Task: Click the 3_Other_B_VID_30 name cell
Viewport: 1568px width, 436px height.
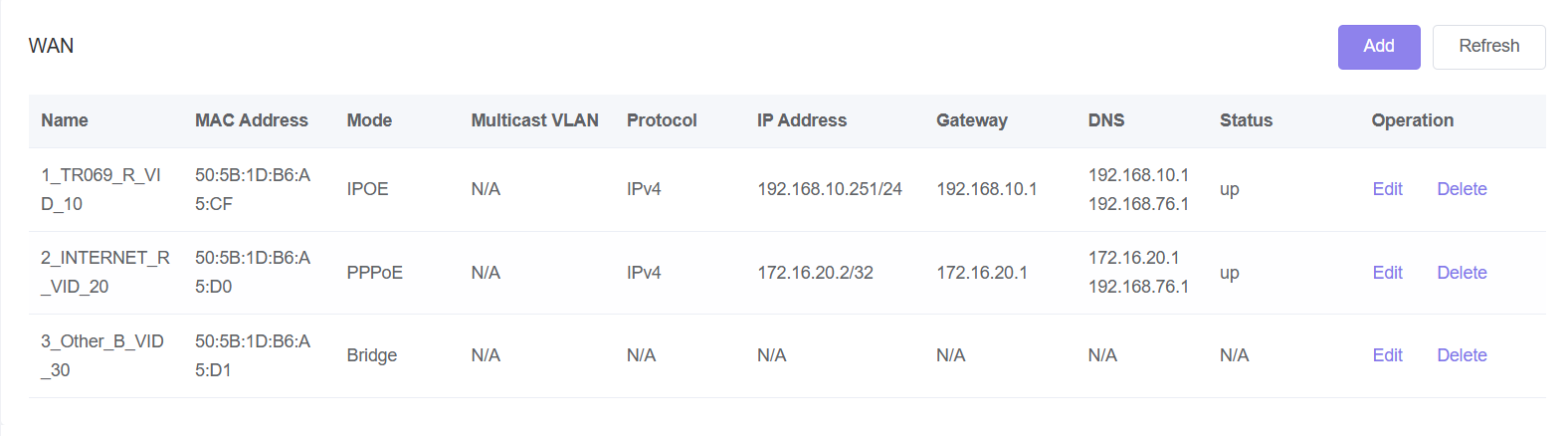Action: (101, 355)
